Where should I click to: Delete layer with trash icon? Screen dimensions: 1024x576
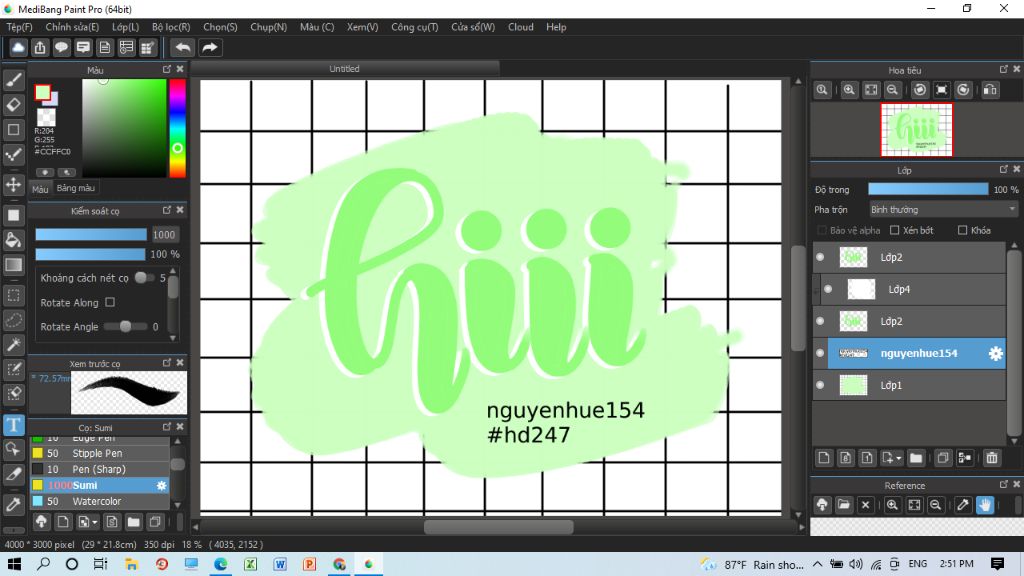pyautogui.click(x=991, y=458)
